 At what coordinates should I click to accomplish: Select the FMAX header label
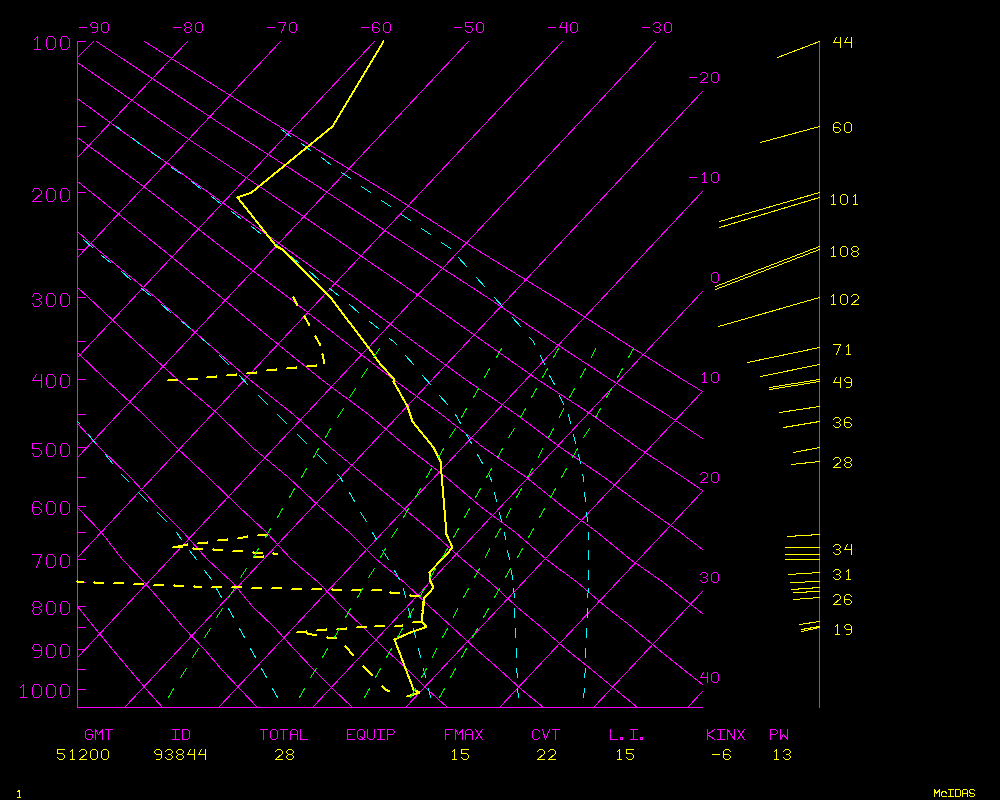tap(463, 735)
